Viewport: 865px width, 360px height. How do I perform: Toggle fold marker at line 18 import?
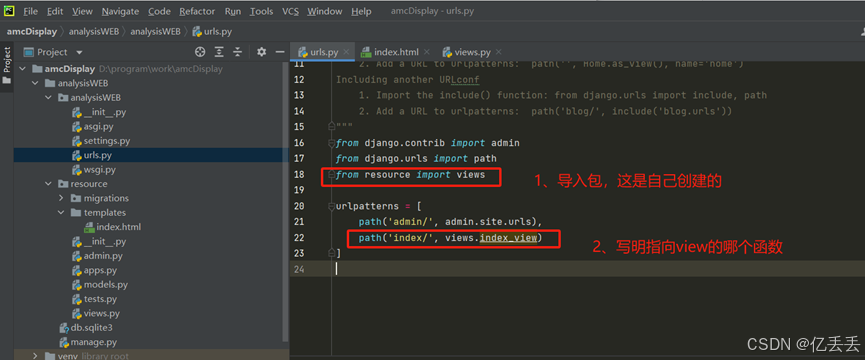point(331,174)
